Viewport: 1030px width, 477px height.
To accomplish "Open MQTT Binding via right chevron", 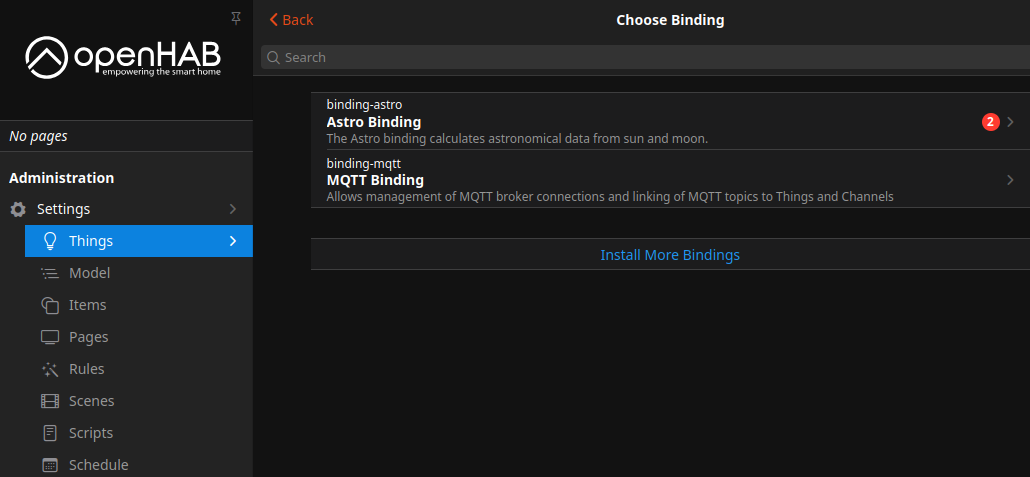I will tap(1010, 180).
